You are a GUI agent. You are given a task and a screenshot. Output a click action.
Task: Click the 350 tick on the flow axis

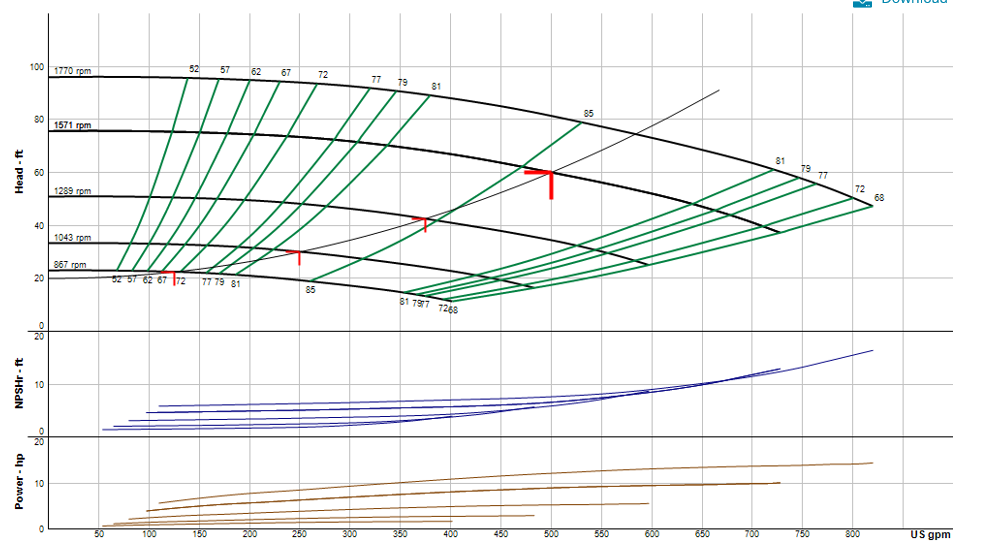point(400,534)
